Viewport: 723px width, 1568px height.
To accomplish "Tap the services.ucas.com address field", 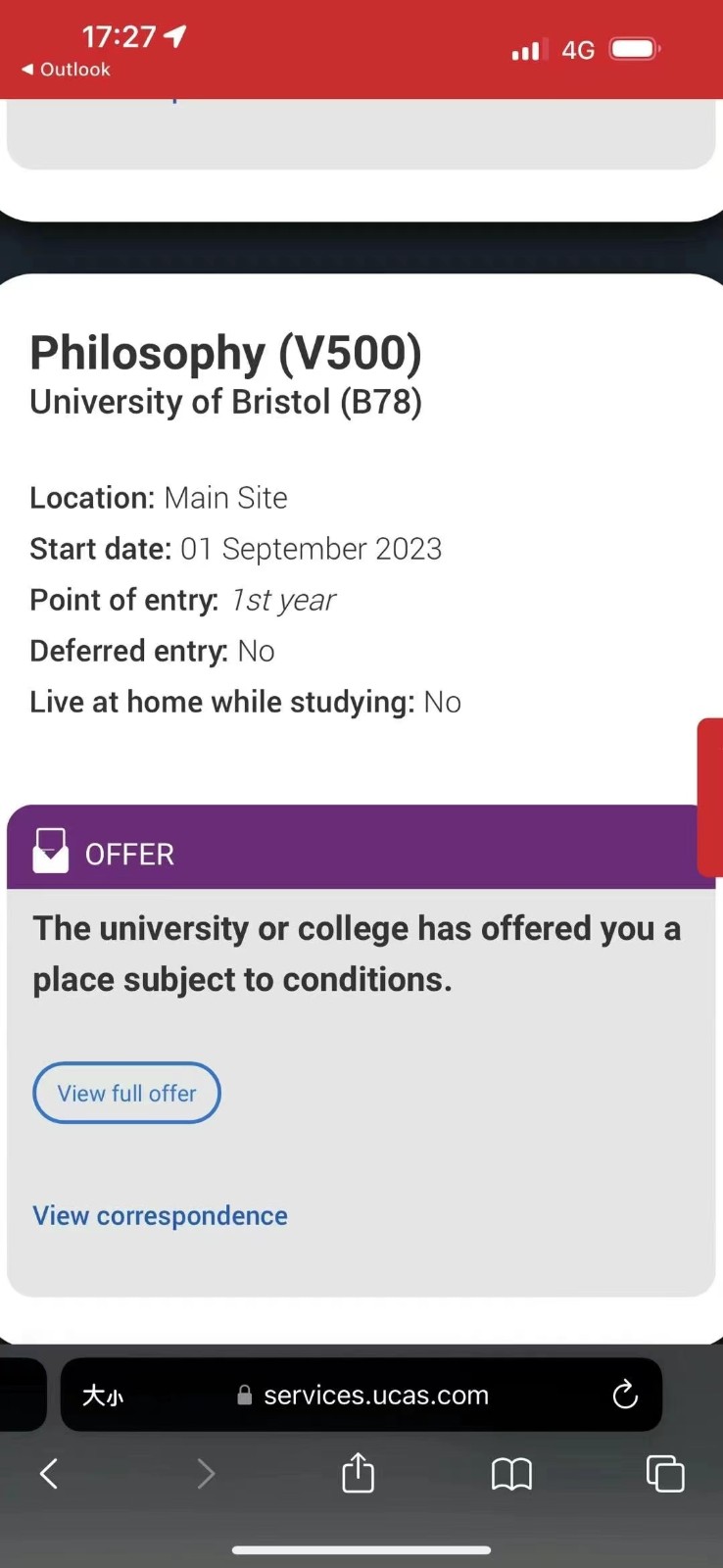I will (x=376, y=1395).
